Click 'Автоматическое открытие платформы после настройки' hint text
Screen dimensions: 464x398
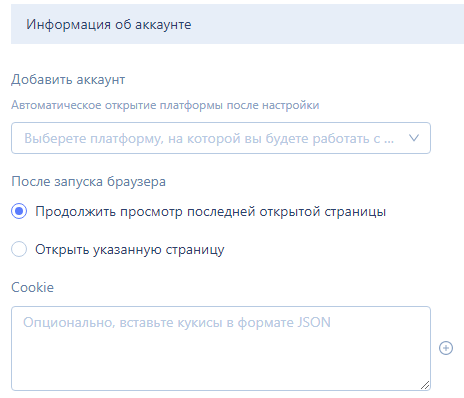[x=165, y=105]
